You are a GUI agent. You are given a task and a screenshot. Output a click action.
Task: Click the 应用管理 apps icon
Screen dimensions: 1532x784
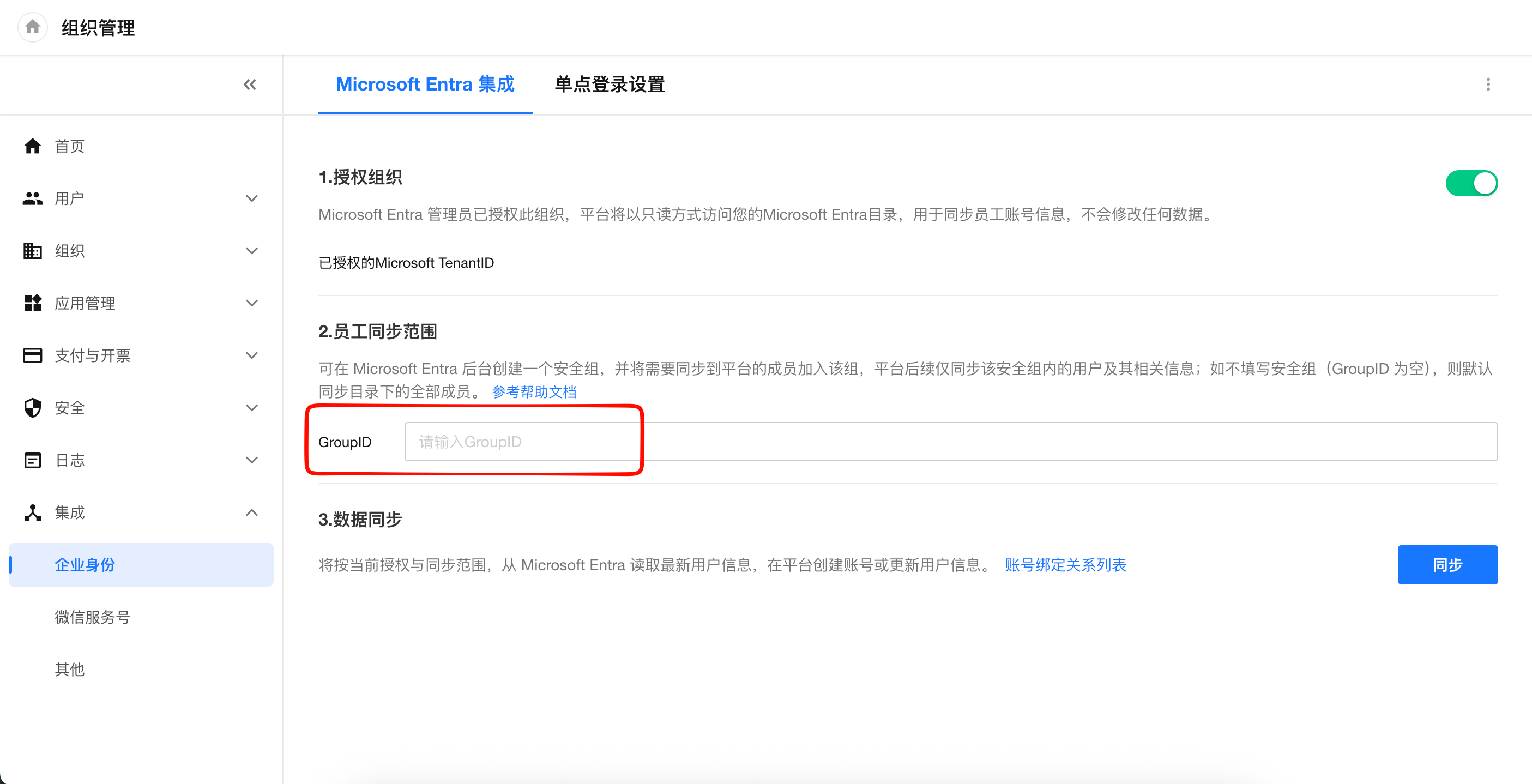coord(33,303)
